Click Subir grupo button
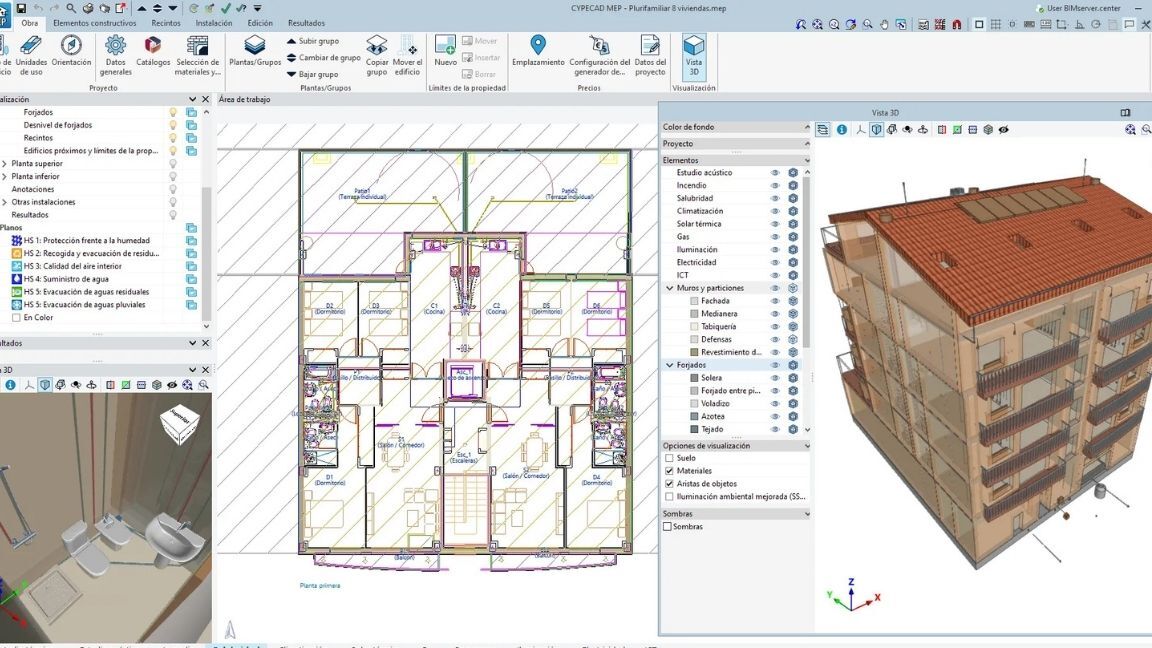This screenshot has height=648, width=1152. pos(313,41)
